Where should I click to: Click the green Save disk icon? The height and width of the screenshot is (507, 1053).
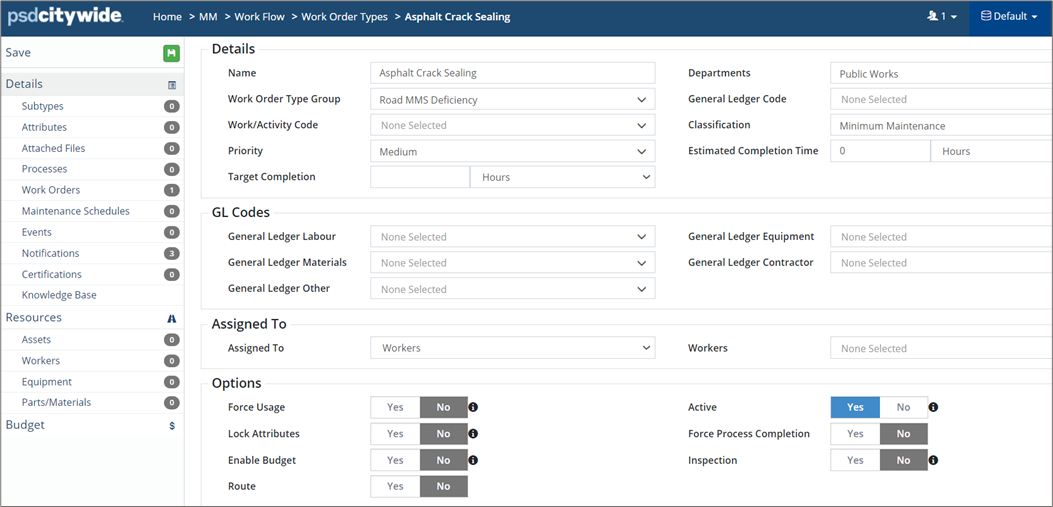[171, 53]
